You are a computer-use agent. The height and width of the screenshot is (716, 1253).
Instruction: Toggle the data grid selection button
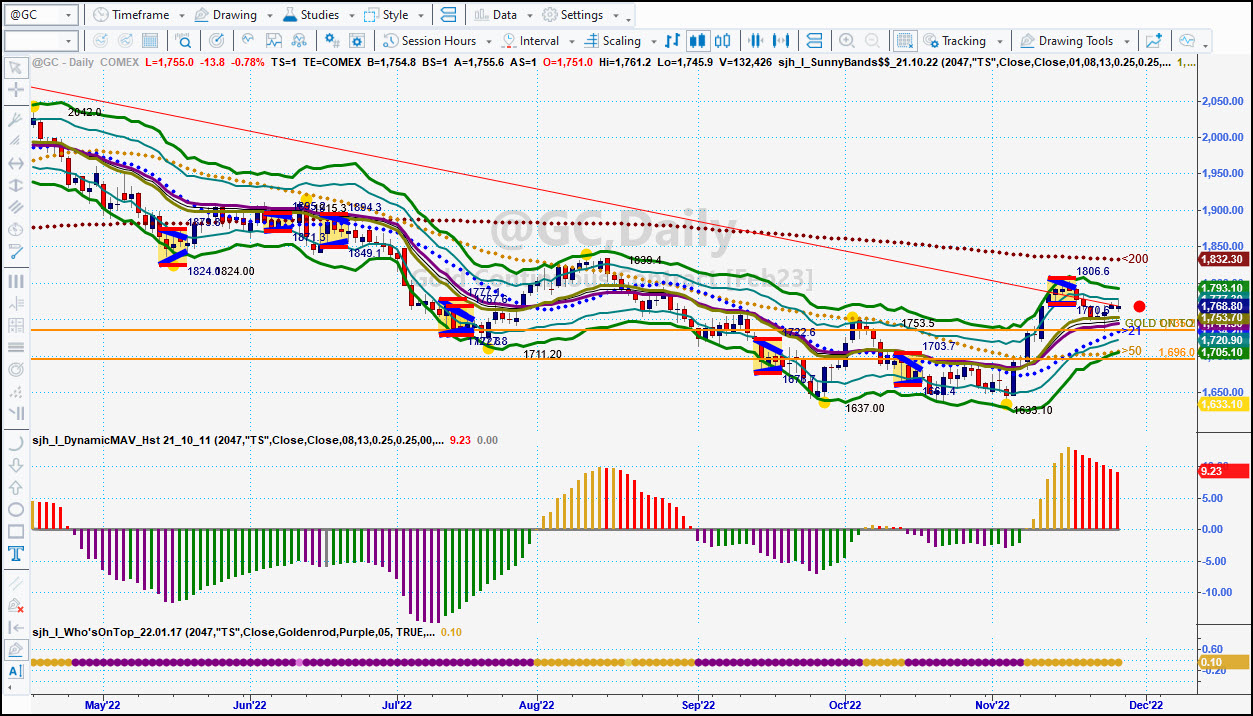click(904, 41)
